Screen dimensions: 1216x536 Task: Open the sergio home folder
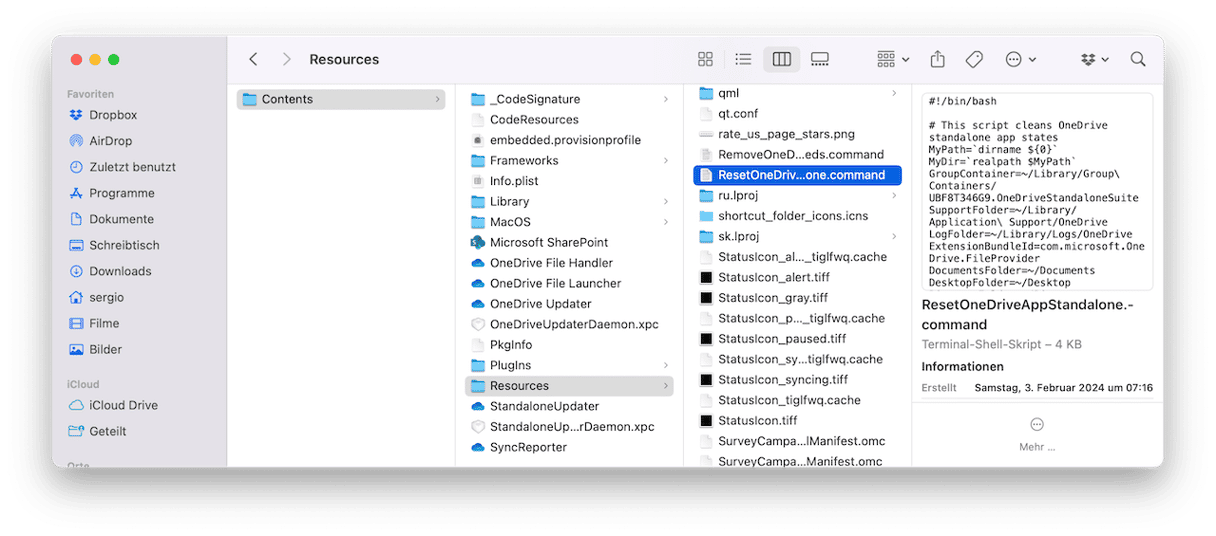coord(106,297)
